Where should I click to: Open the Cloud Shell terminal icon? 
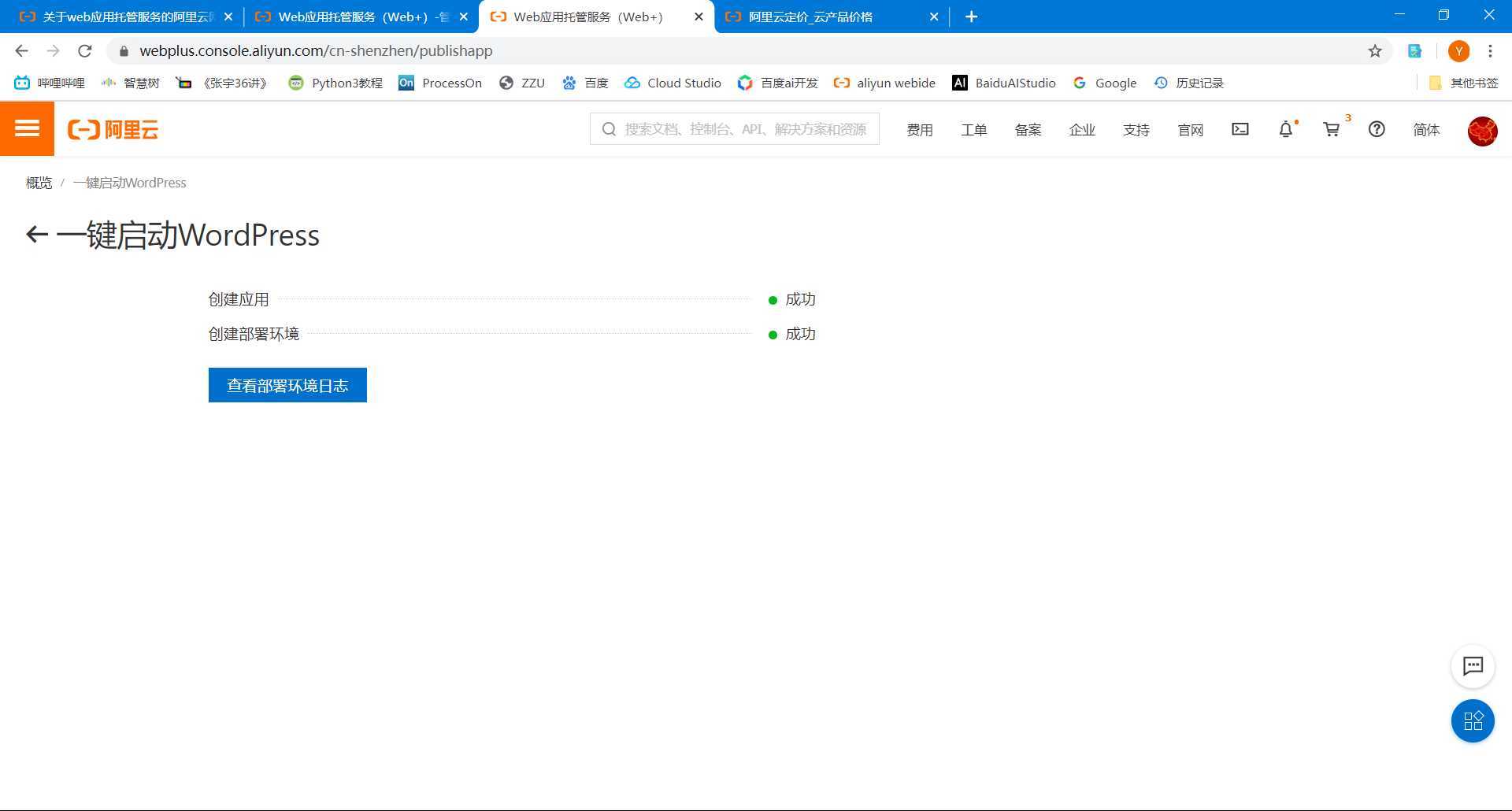[x=1240, y=129]
